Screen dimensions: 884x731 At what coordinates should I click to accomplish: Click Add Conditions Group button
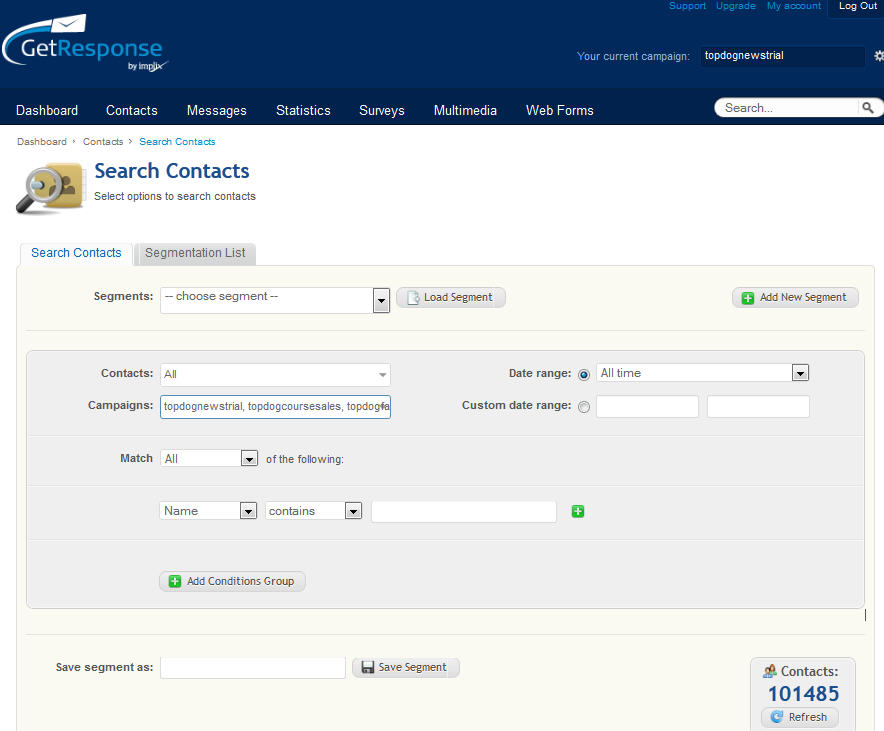(x=232, y=581)
